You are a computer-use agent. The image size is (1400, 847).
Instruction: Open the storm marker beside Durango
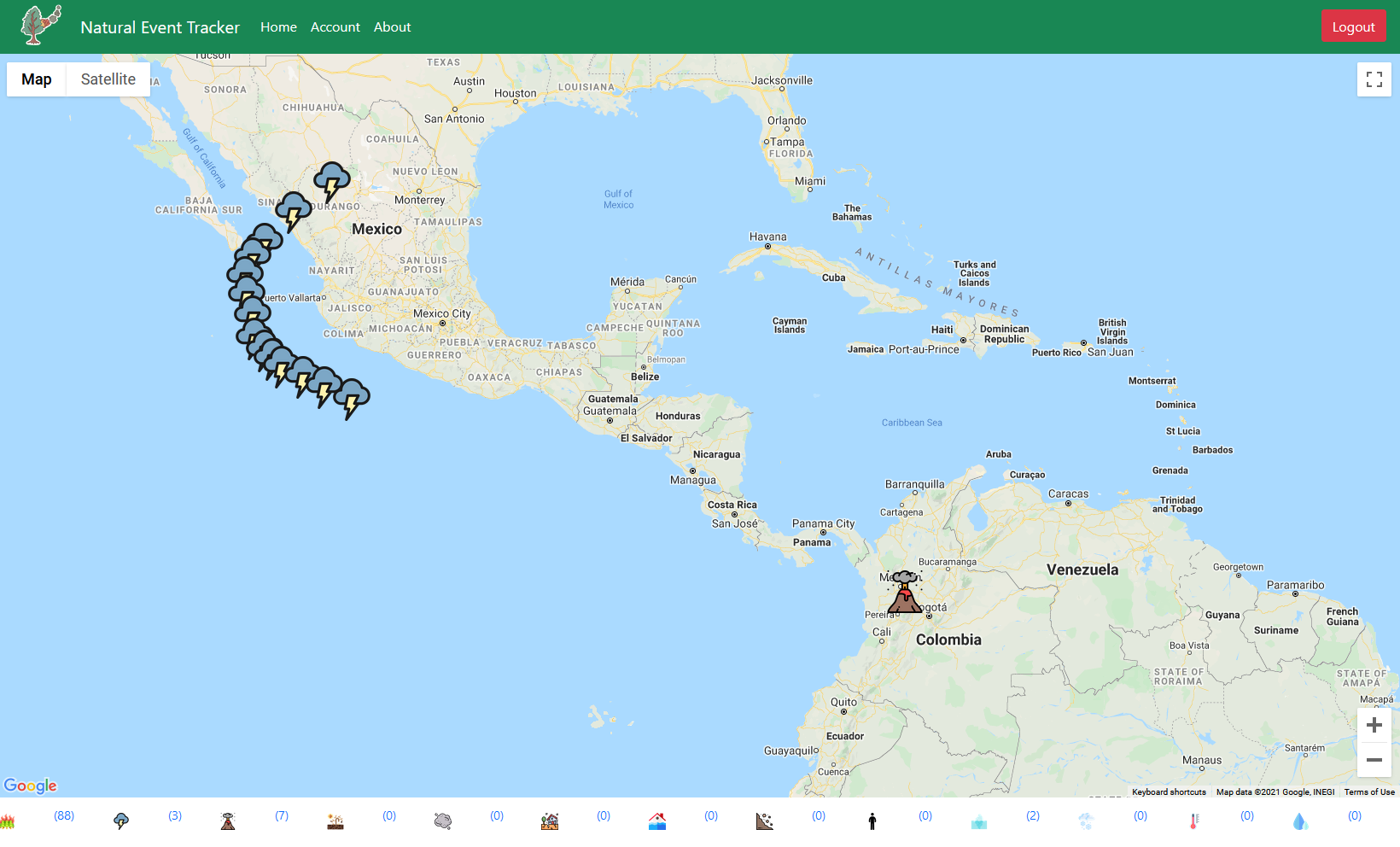coord(293,212)
